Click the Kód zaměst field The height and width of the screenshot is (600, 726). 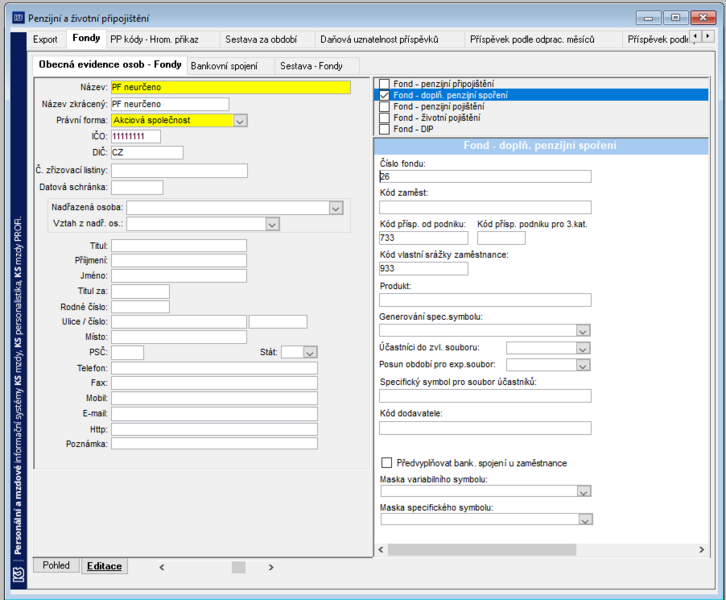click(485, 207)
